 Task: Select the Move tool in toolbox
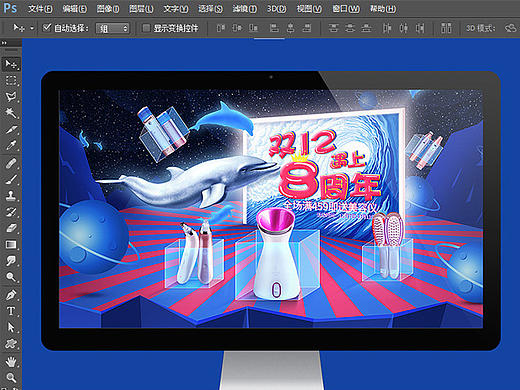click(11, 64)
